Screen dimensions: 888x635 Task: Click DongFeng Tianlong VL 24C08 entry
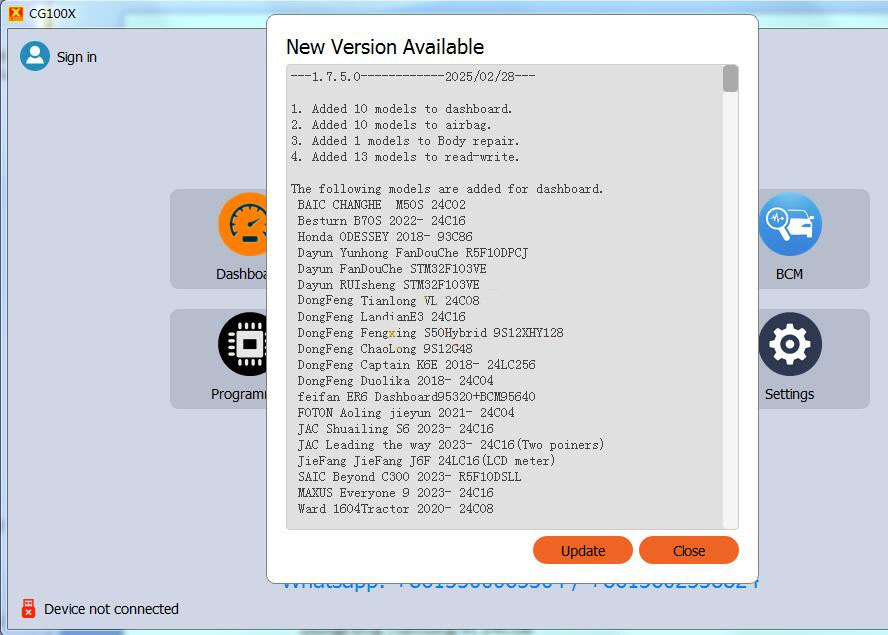click(388, 301)
